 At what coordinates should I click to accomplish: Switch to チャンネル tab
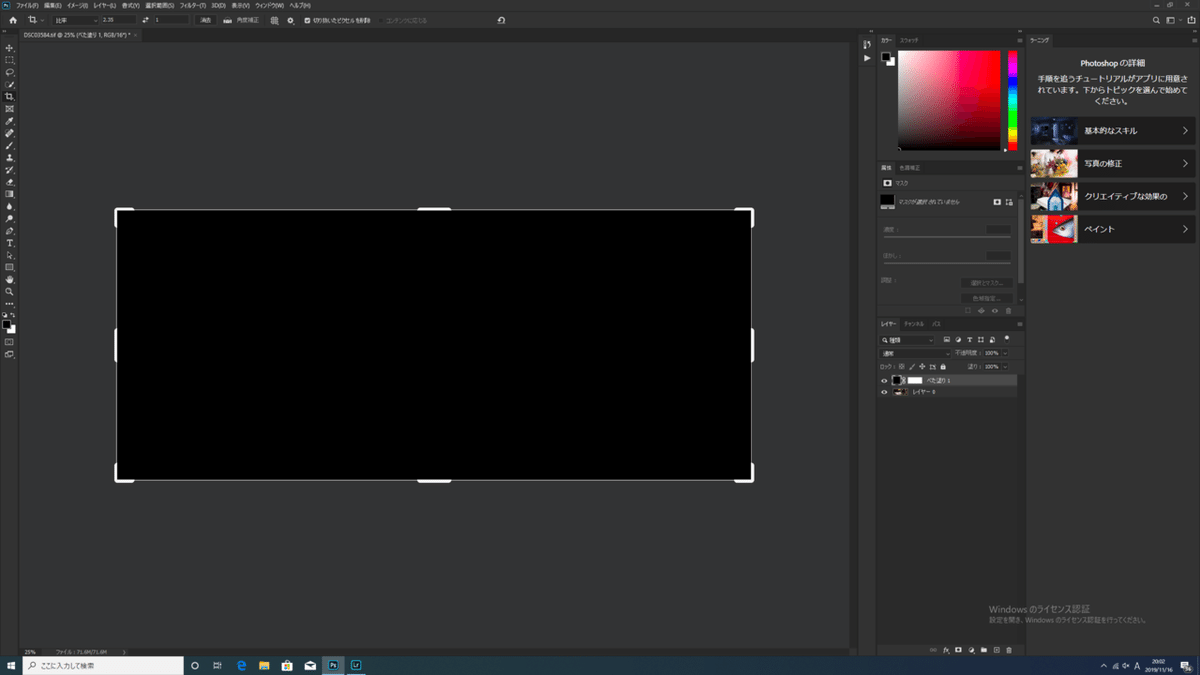[x=914, y=324]
